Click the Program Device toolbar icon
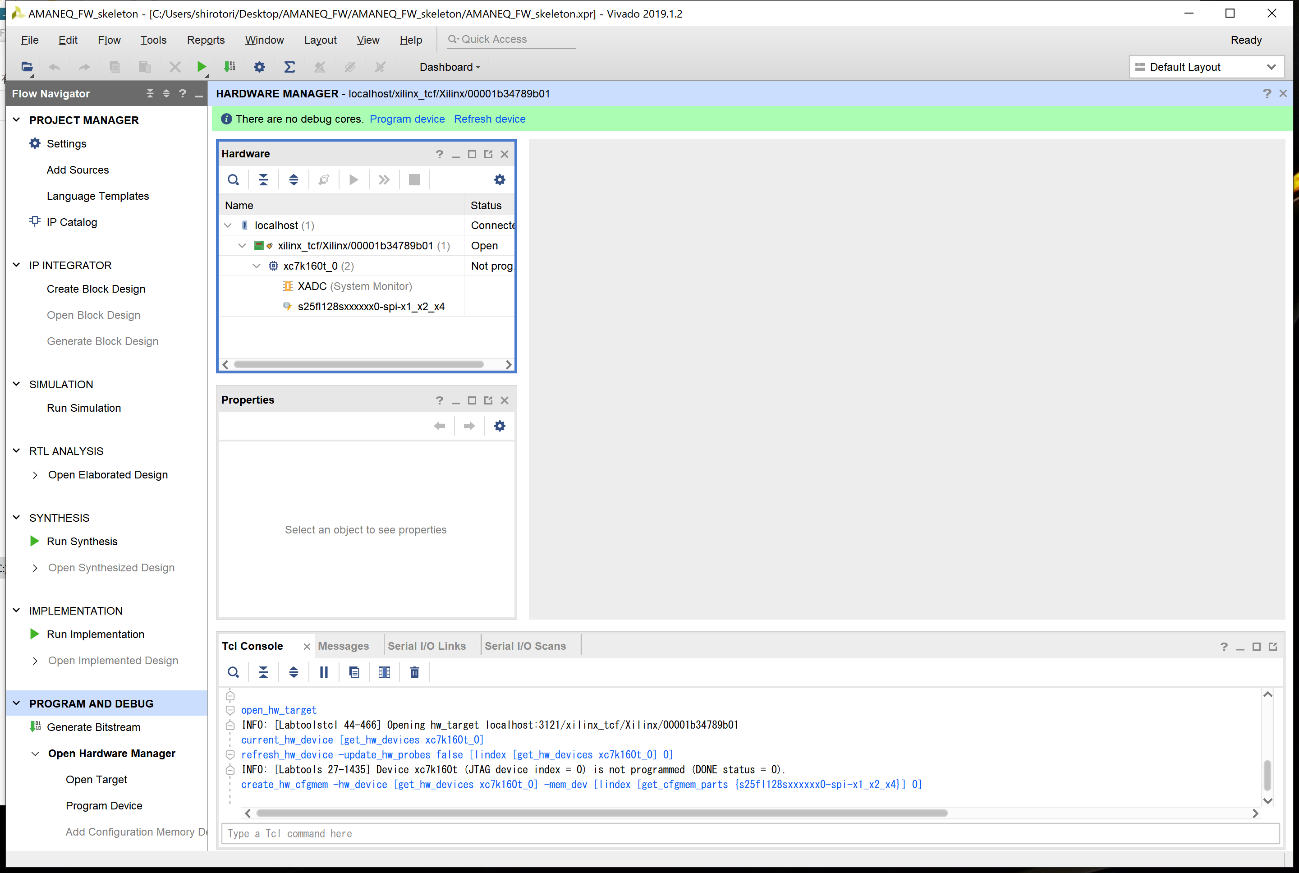This screenshot has width=1299, height=873. pyautogui.click(x=230, y=67)
